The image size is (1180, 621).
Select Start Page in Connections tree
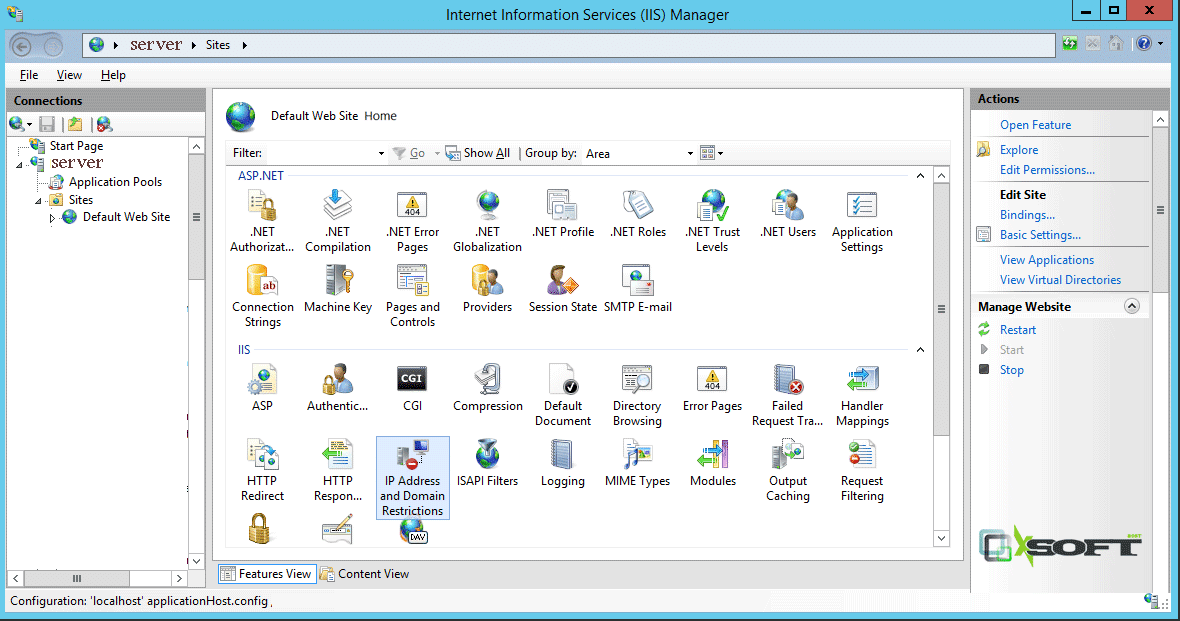tap(76, 146)
